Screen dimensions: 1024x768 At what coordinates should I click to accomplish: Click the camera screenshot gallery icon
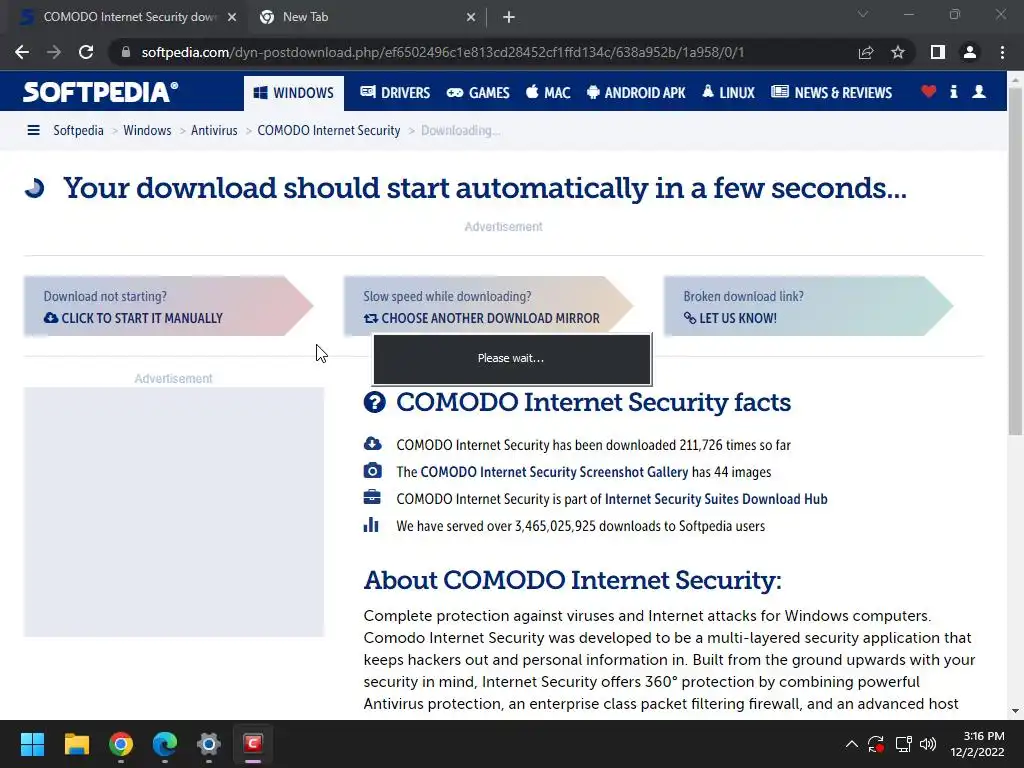tap(372, 471)
